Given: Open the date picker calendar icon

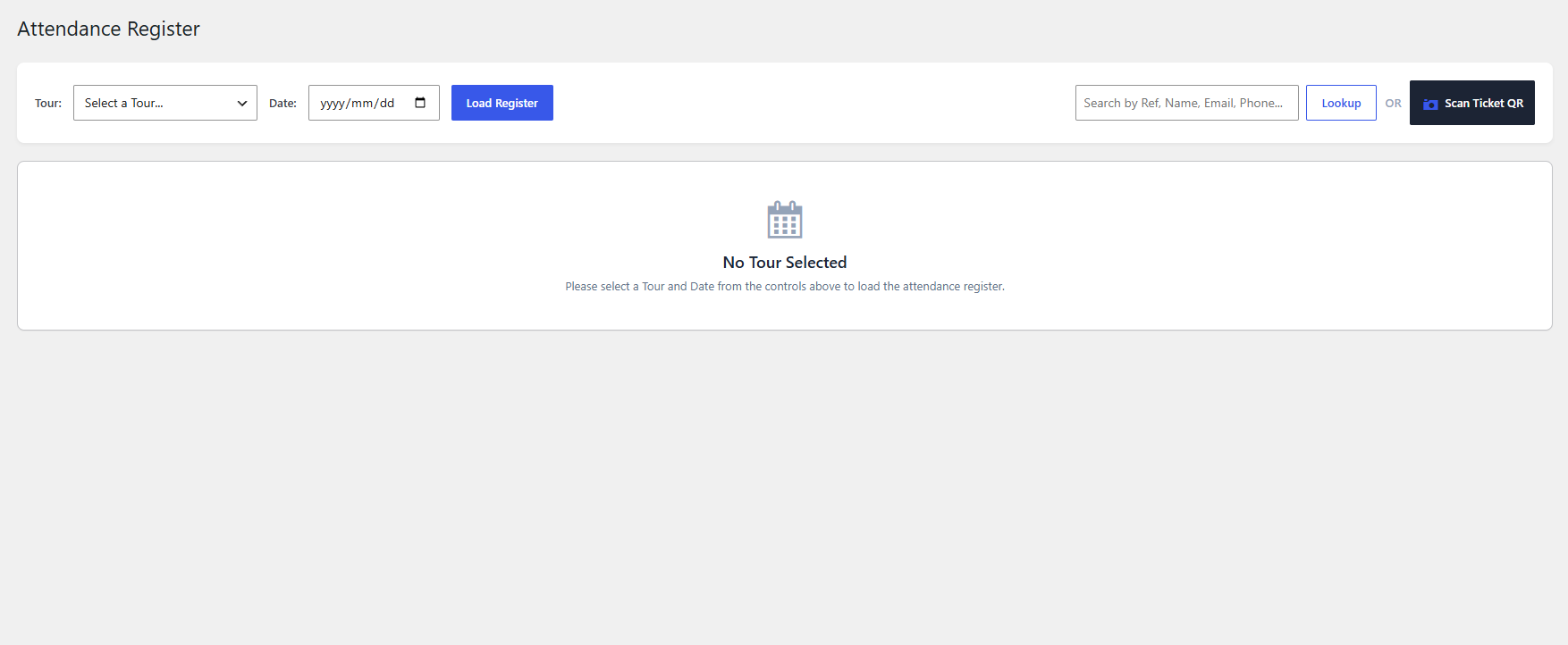Looking at the screenshot, I should pos(420,103).
